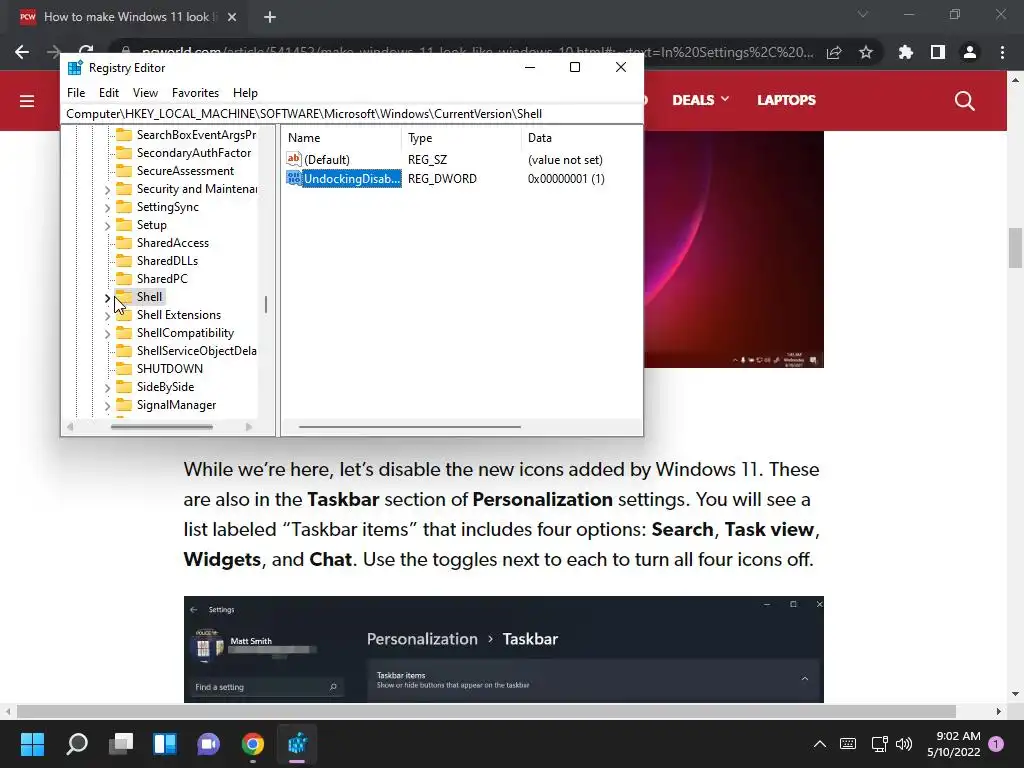The height and width of the screenshot is (768, 1024).
Task: Click the REG_SZ type cell
Action: coord(427,159)
